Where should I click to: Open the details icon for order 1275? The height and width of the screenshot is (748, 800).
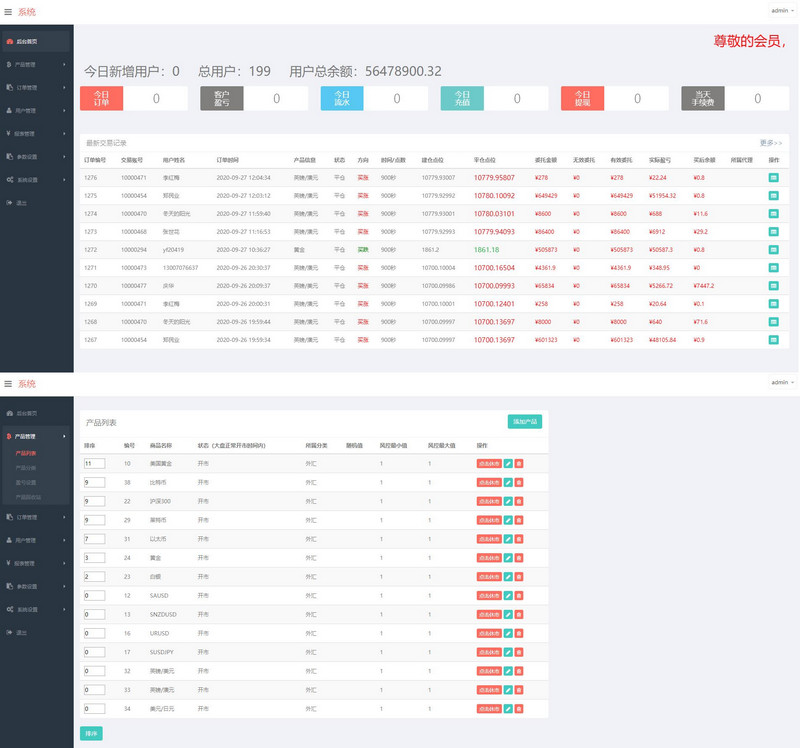[773, 195]
